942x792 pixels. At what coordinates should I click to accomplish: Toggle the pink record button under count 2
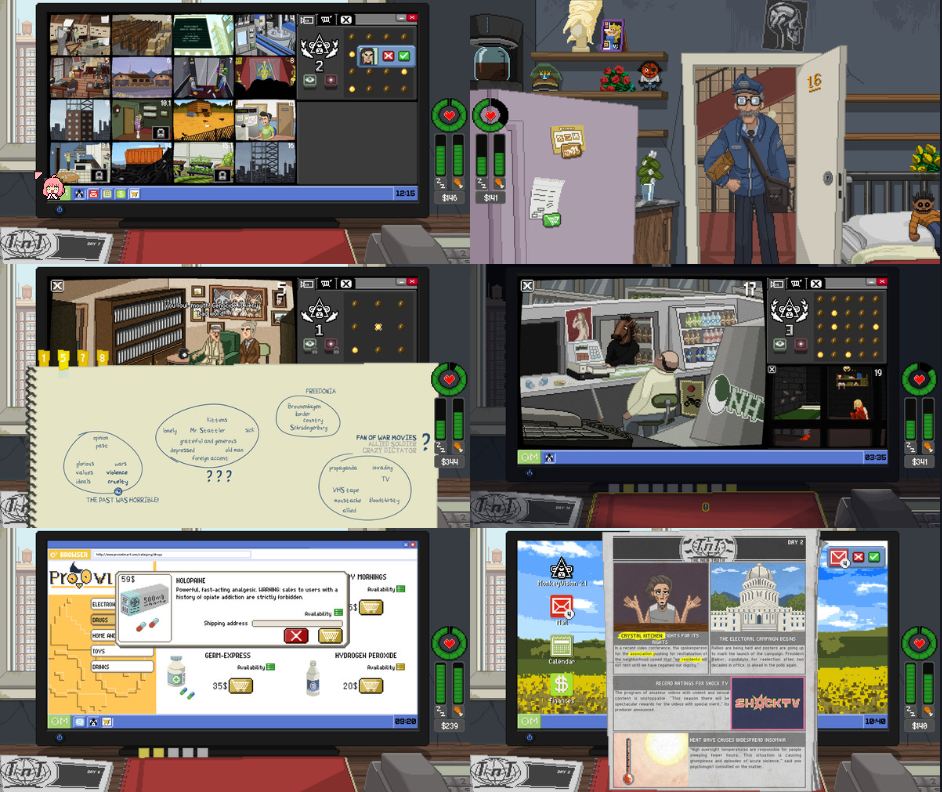pos(330,80)
